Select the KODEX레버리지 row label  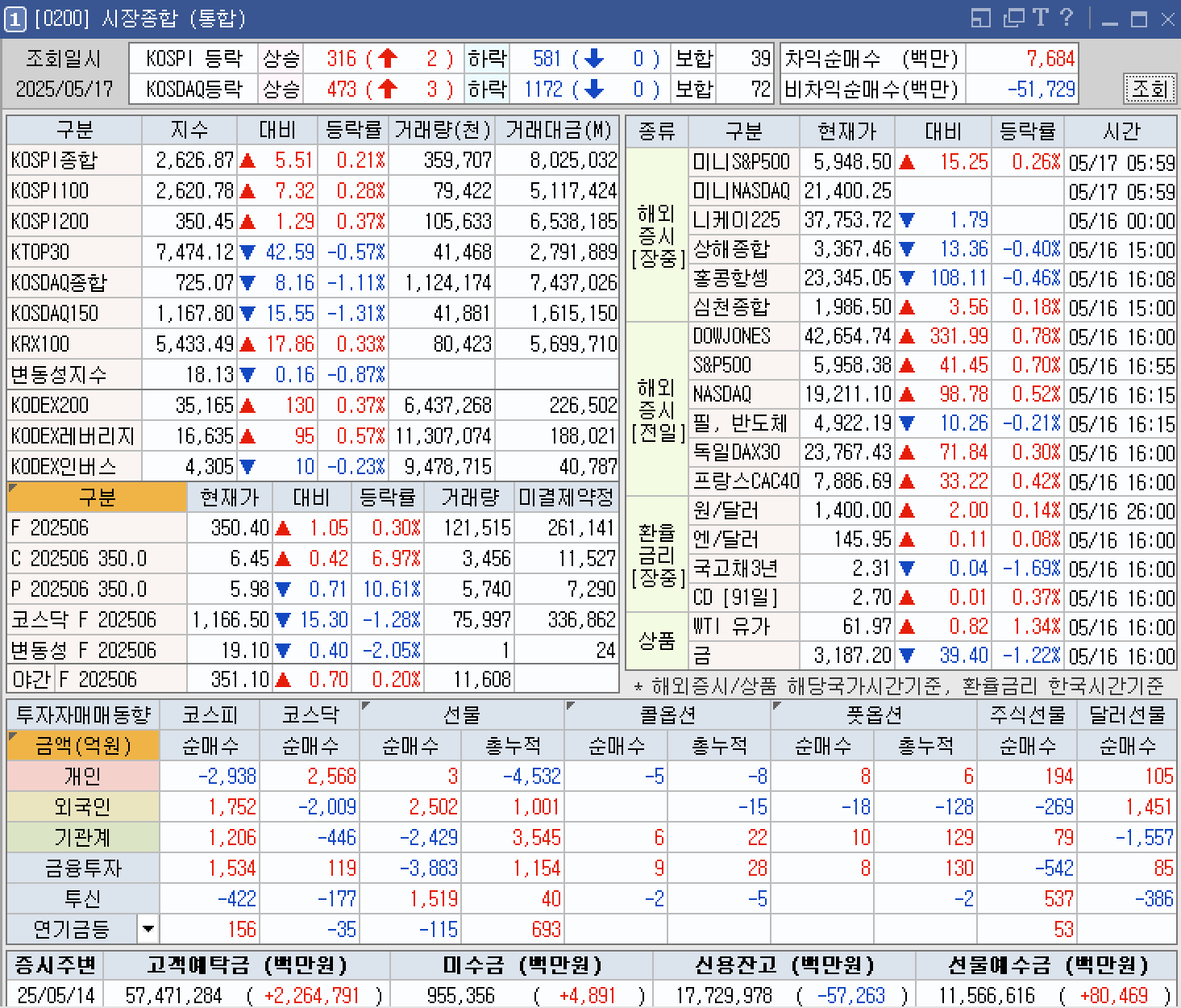pos(74,436)
